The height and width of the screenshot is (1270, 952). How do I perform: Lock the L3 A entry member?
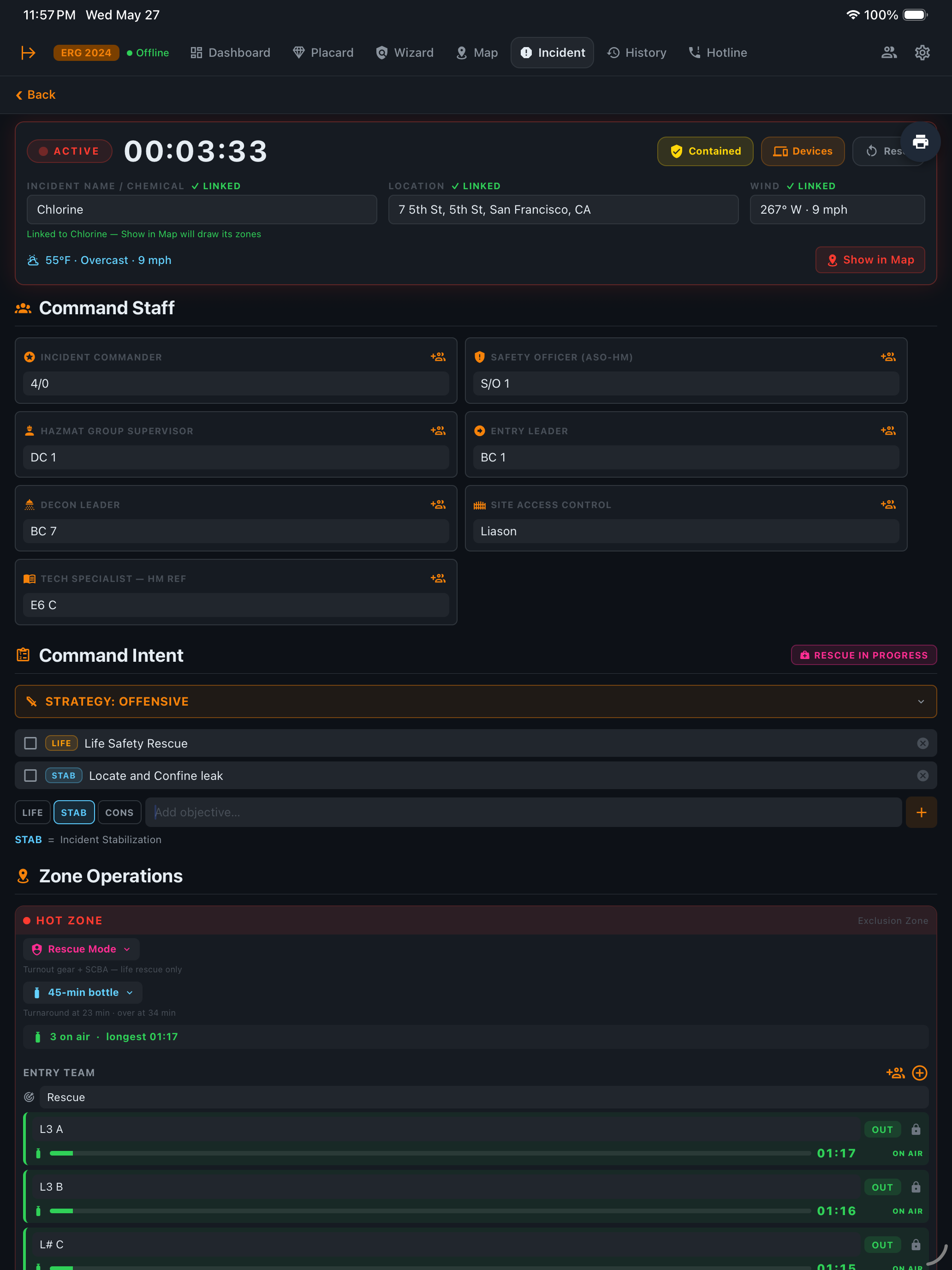[915, 1129]
